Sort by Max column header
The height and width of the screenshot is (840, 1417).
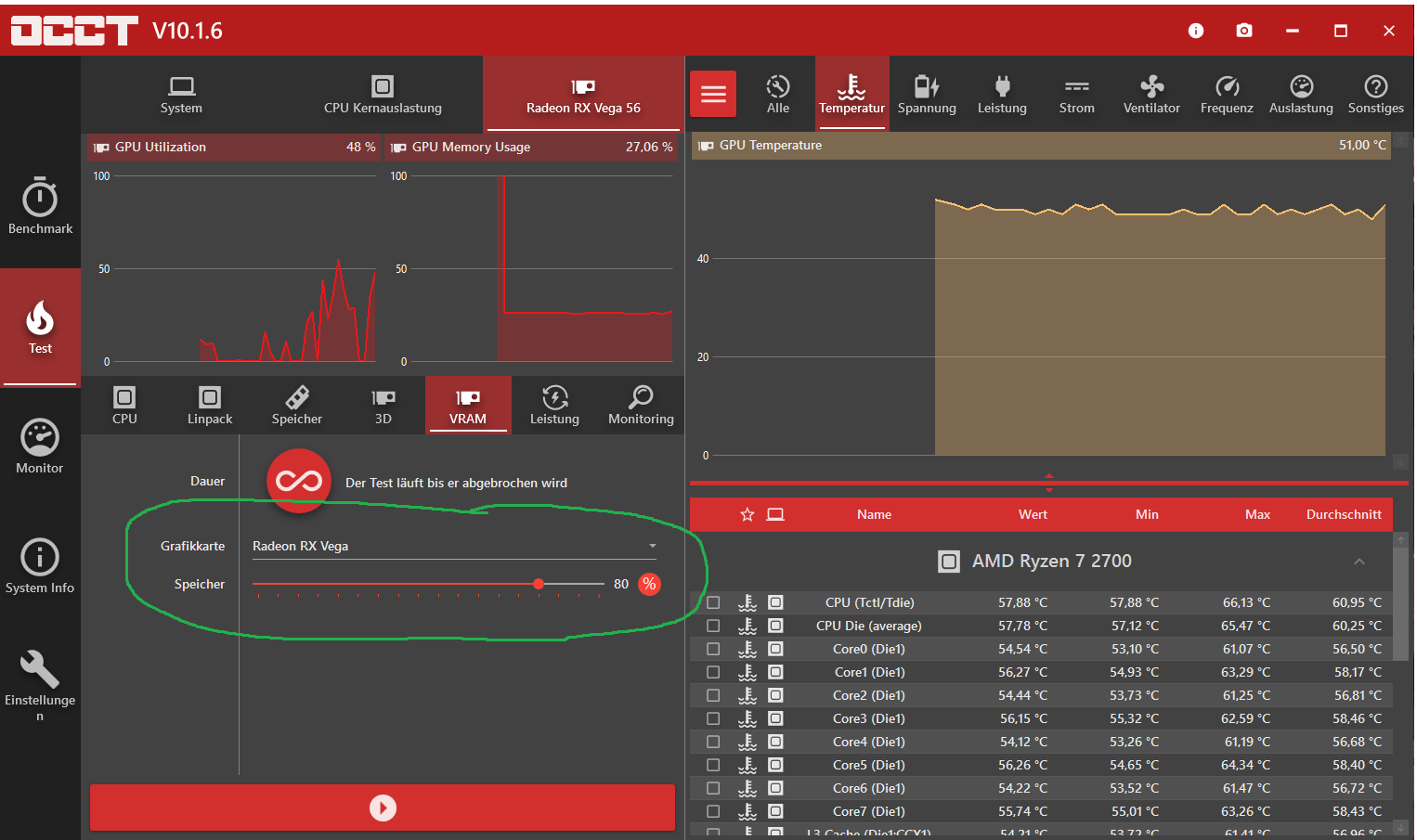1257,514
